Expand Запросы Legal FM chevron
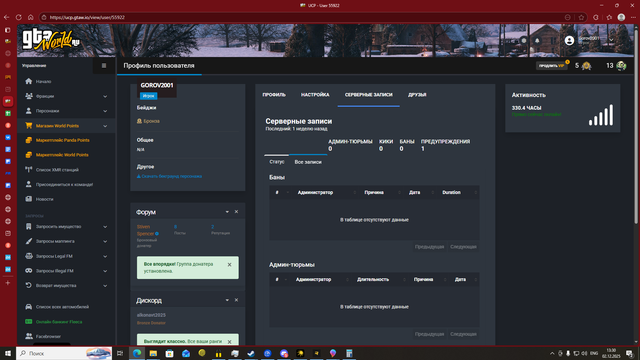Image resolution: width=640 pixels, height=360 pixels. [105, 256]
